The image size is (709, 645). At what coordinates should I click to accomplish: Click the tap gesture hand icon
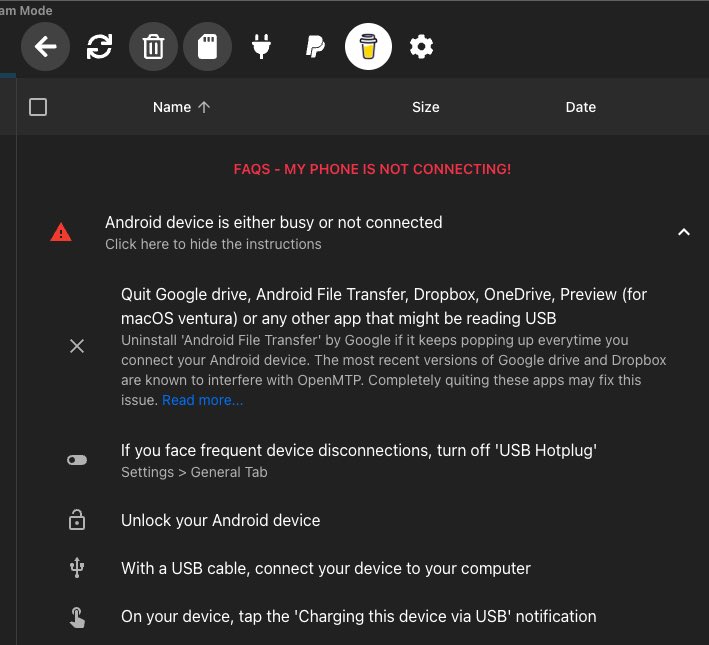click(77, 617)
